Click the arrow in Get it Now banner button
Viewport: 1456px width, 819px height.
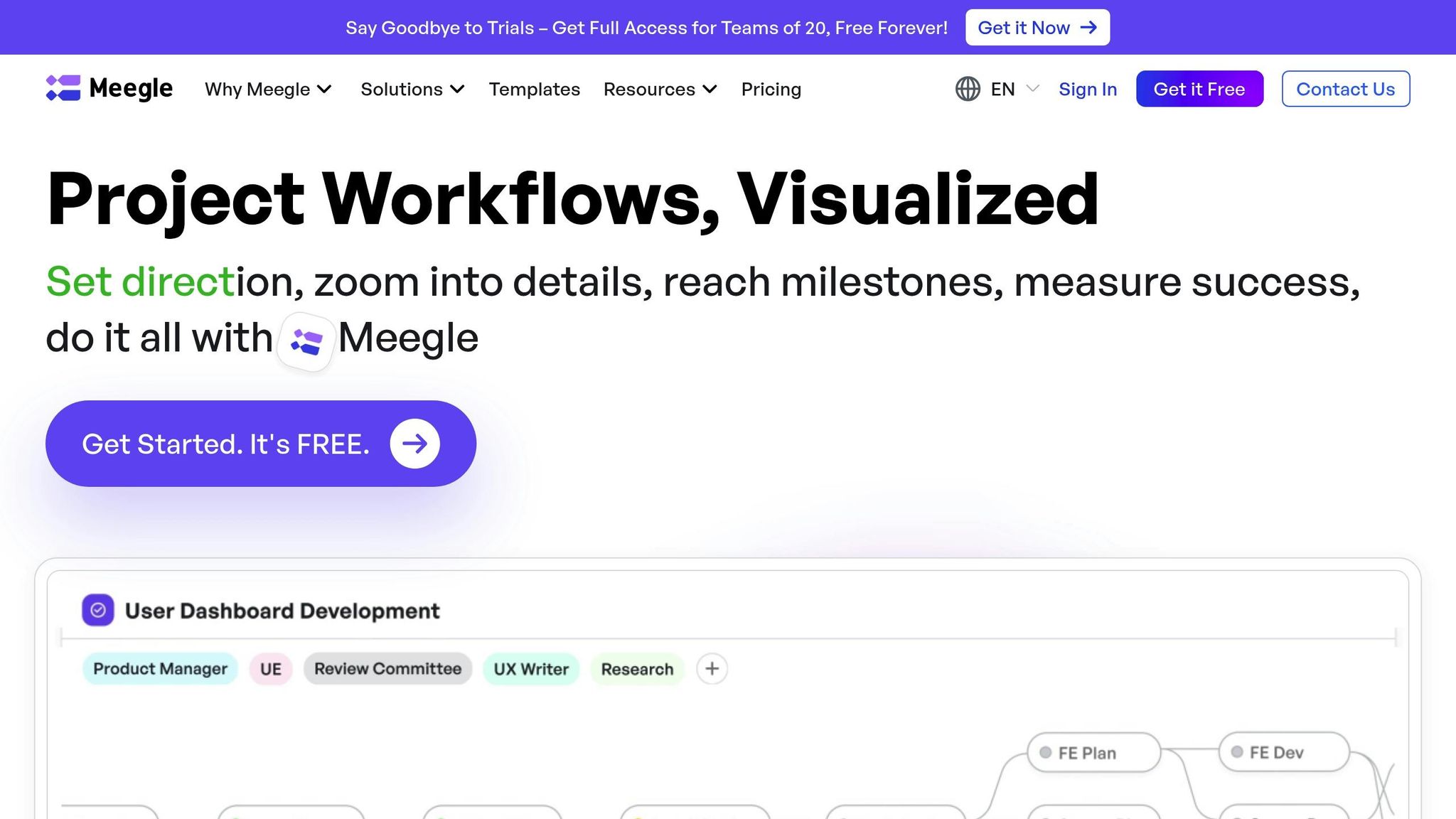click(x=1088, y=28)
